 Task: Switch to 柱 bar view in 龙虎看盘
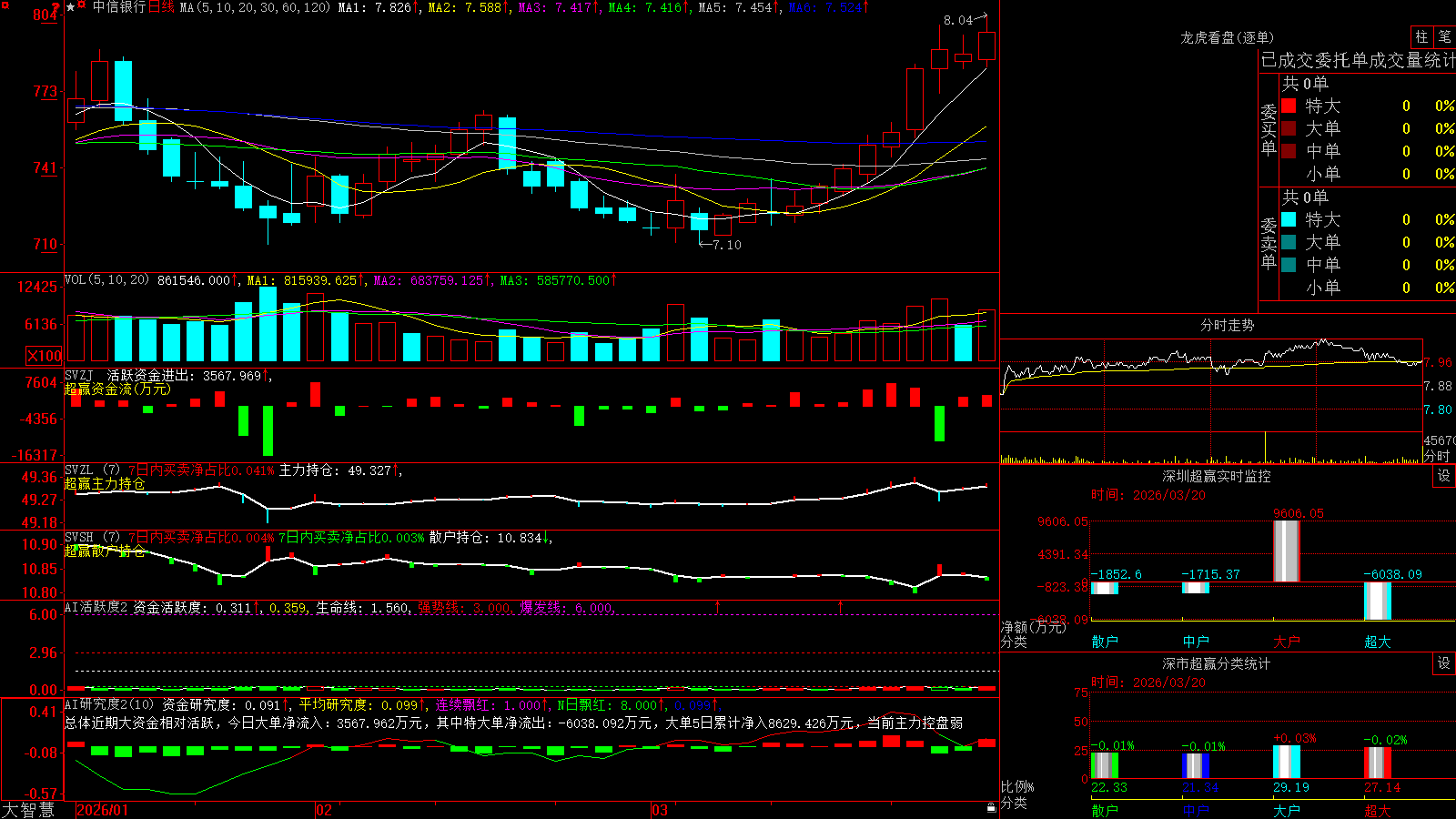coord(1421,36)
